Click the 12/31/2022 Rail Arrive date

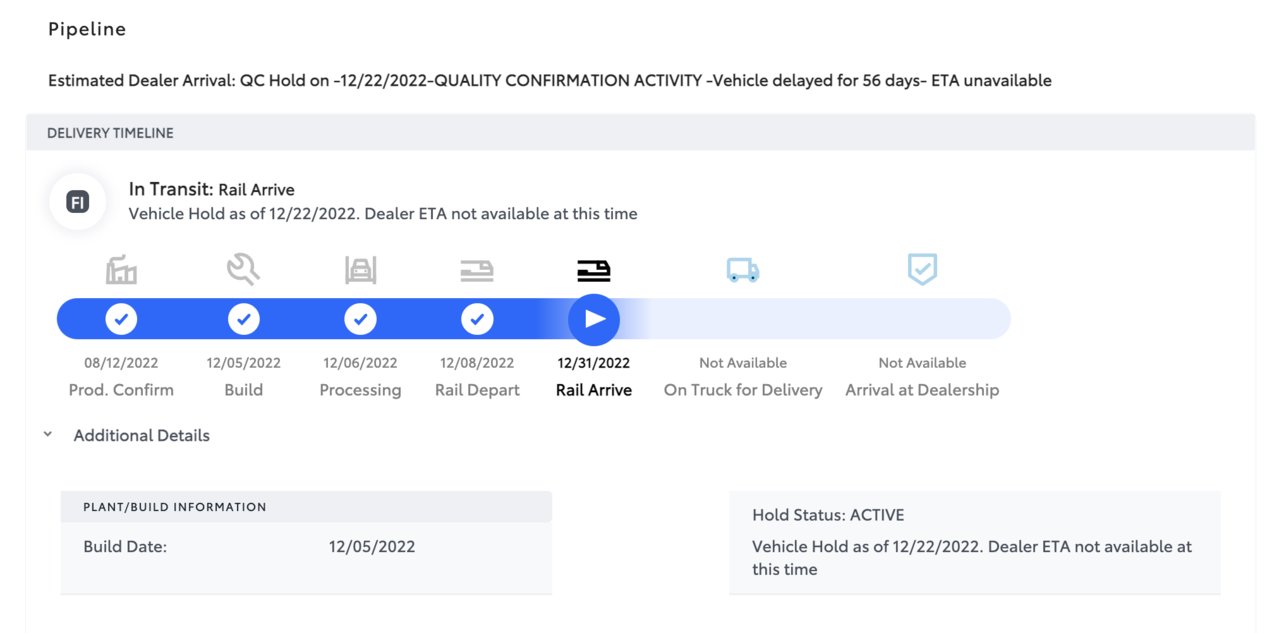click(594, 363)
